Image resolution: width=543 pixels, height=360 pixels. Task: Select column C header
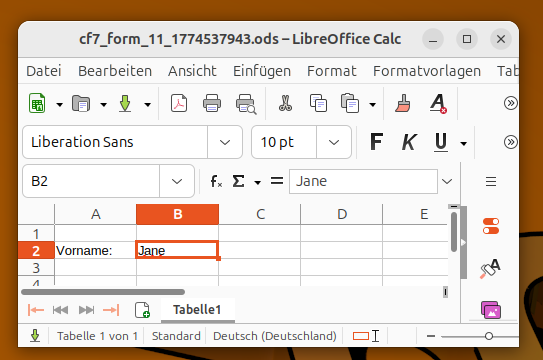coord(260,214)
